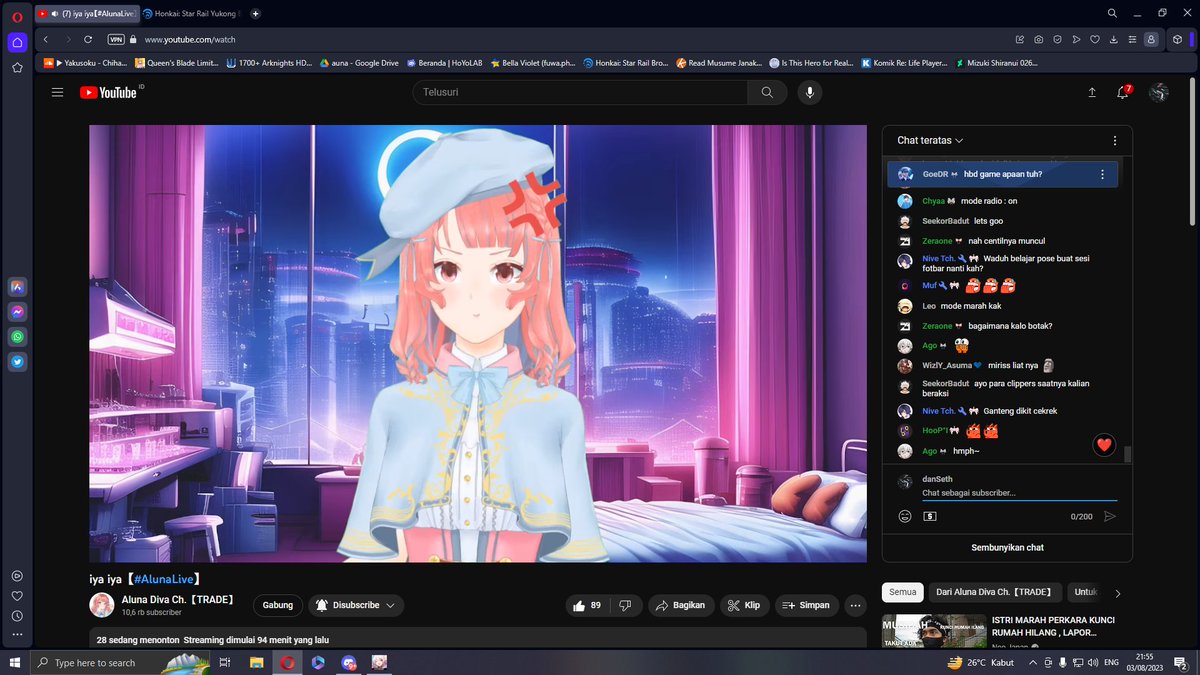Viewport: 1200px width, 675px height.
Task: Like the video with thumbs up
Action: 587,605
